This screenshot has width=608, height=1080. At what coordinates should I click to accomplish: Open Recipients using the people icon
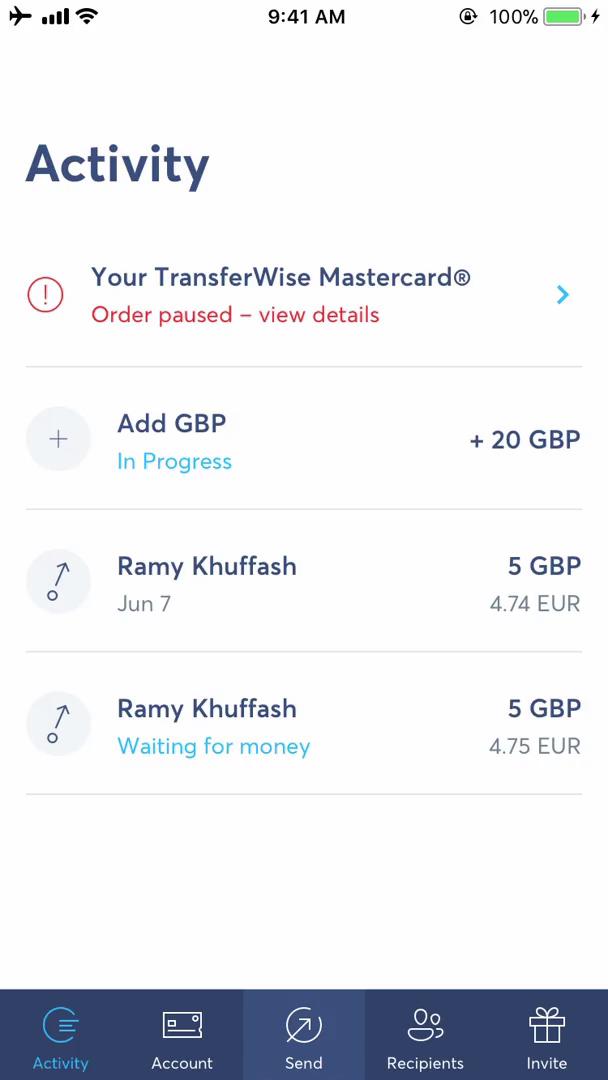tap(425, 1022)
